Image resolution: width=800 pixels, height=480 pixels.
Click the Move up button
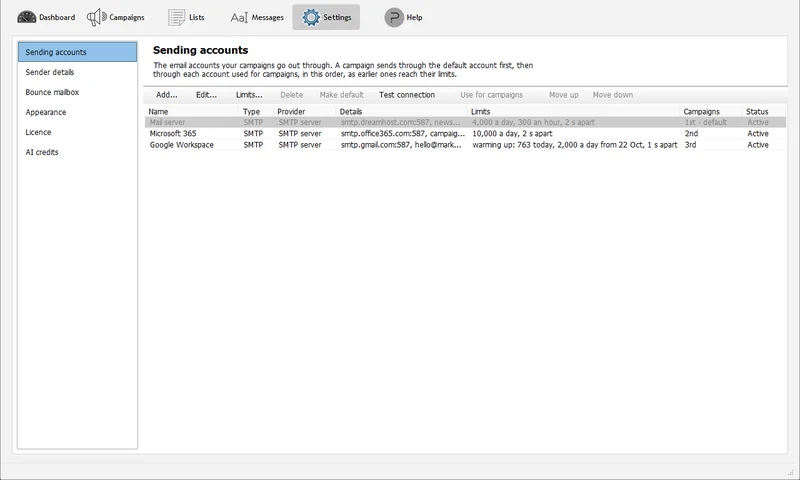coord(563,95)
